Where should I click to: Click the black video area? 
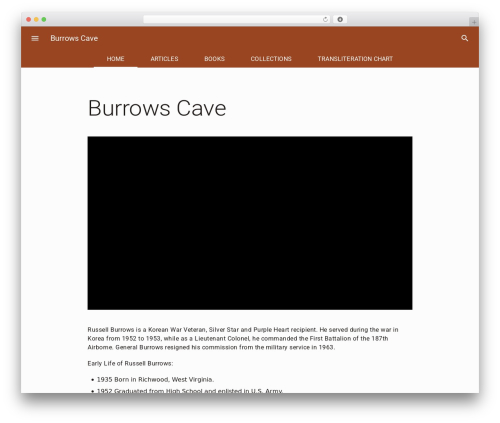[x=250, y=223]
